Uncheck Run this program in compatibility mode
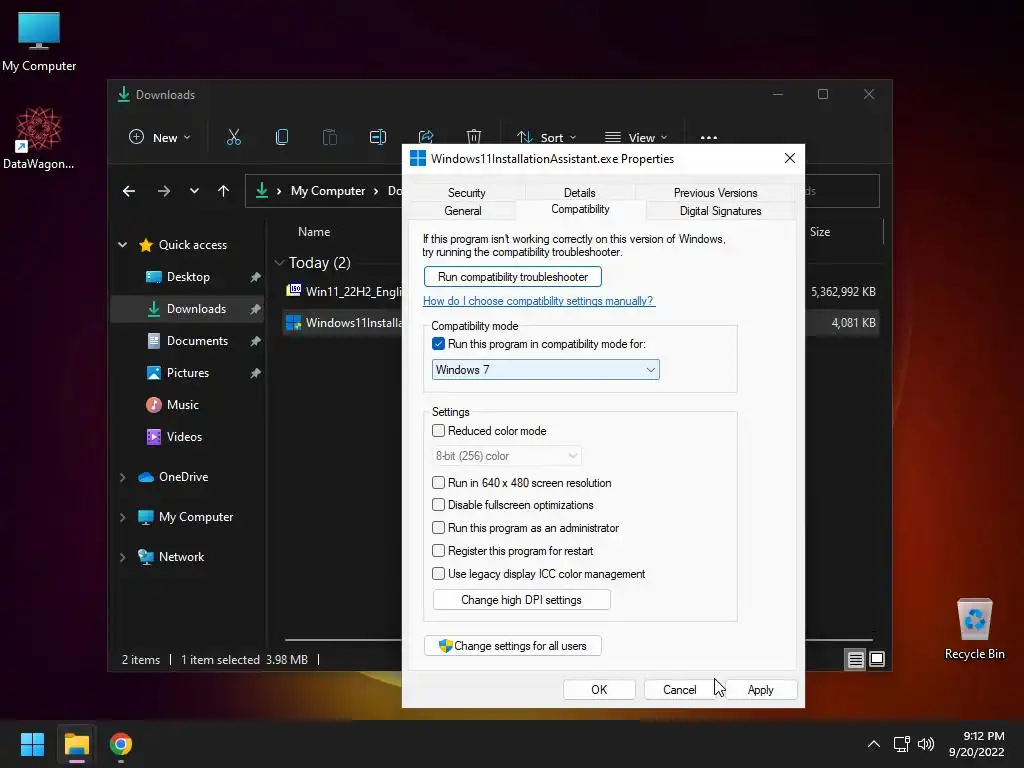Image resolution: width=1024 pixels, height=768 pixels. (438, 344)
